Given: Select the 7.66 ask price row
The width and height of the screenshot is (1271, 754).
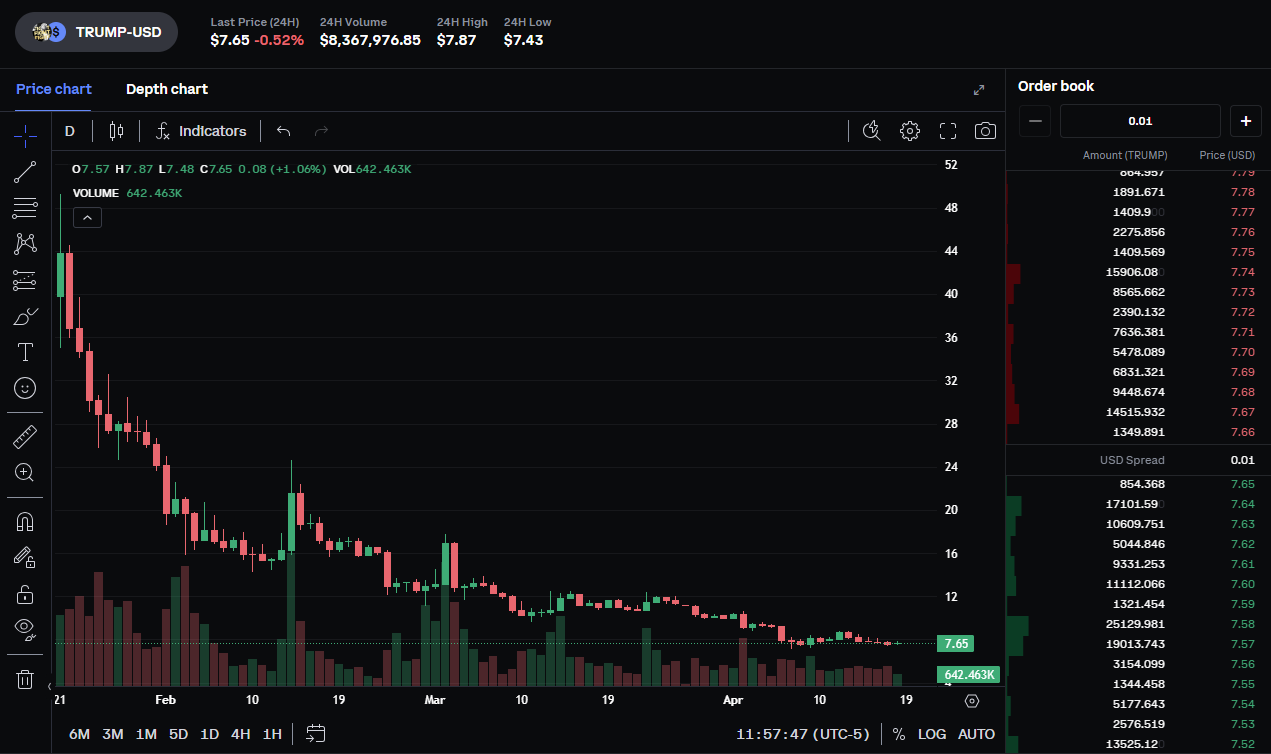Looking at the screenshot, I should pyautogui.click(x=1138, y=432).
